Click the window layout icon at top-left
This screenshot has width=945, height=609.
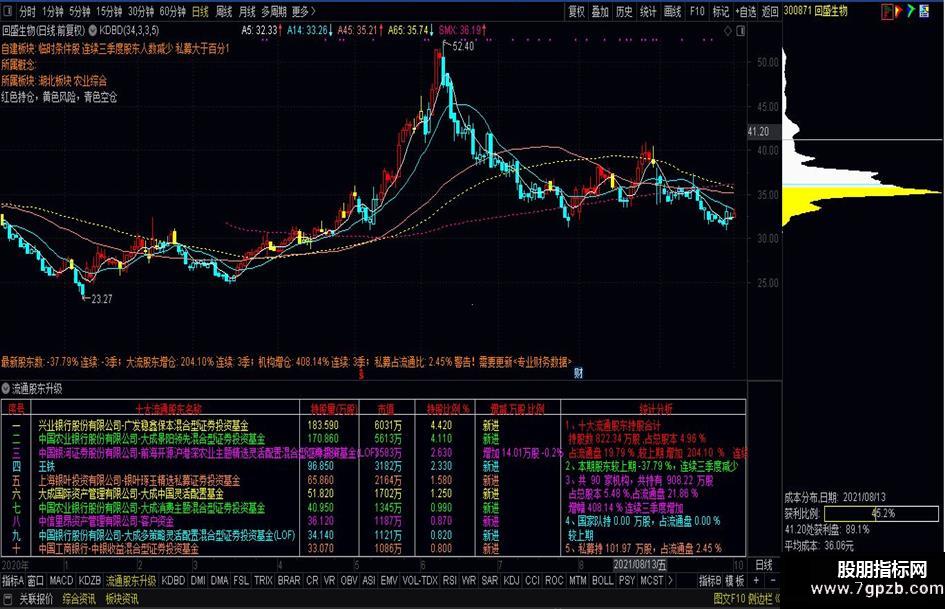(7, 11)
